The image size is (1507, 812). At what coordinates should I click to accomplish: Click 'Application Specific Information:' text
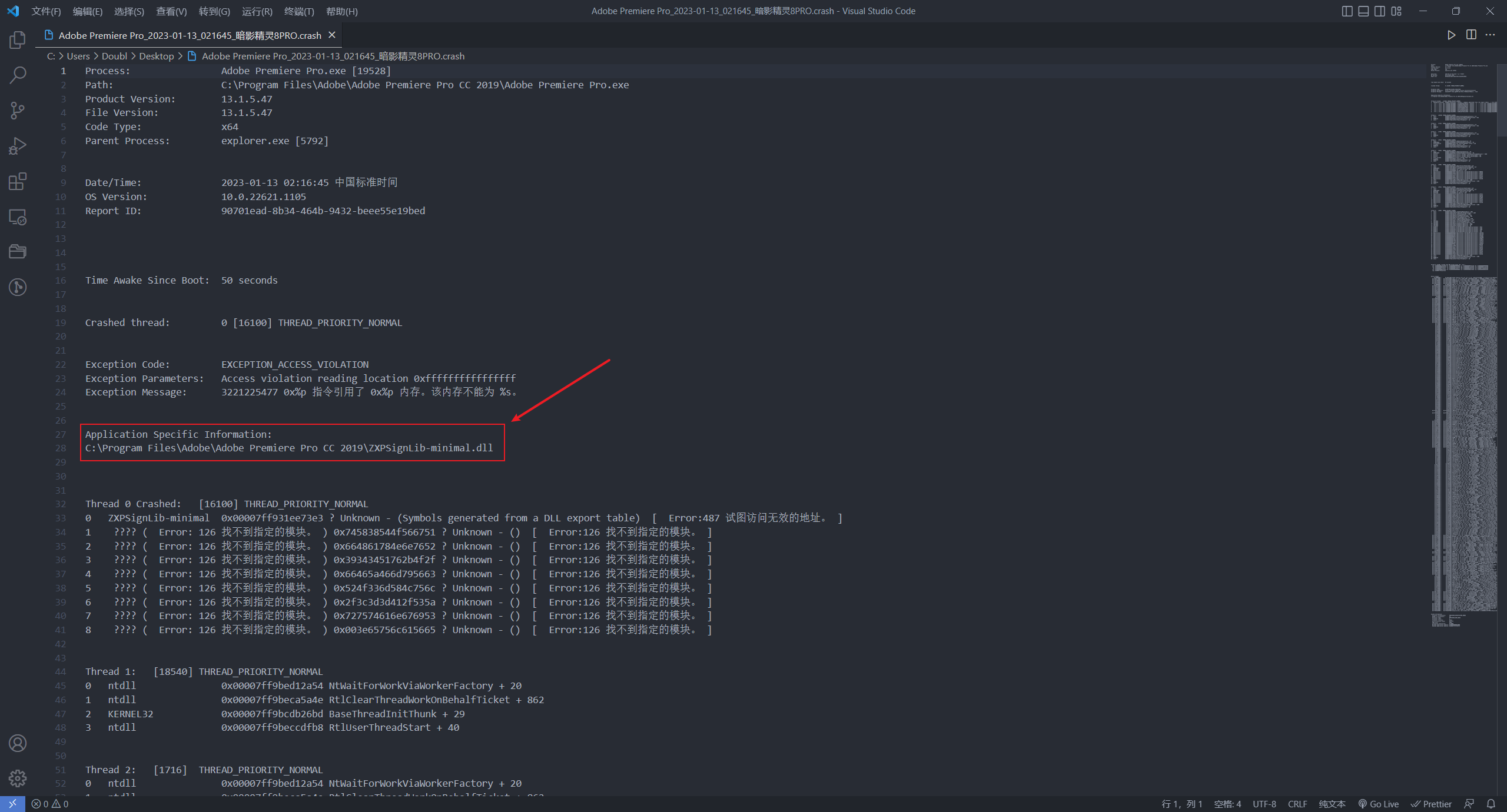tap(178, 434)
